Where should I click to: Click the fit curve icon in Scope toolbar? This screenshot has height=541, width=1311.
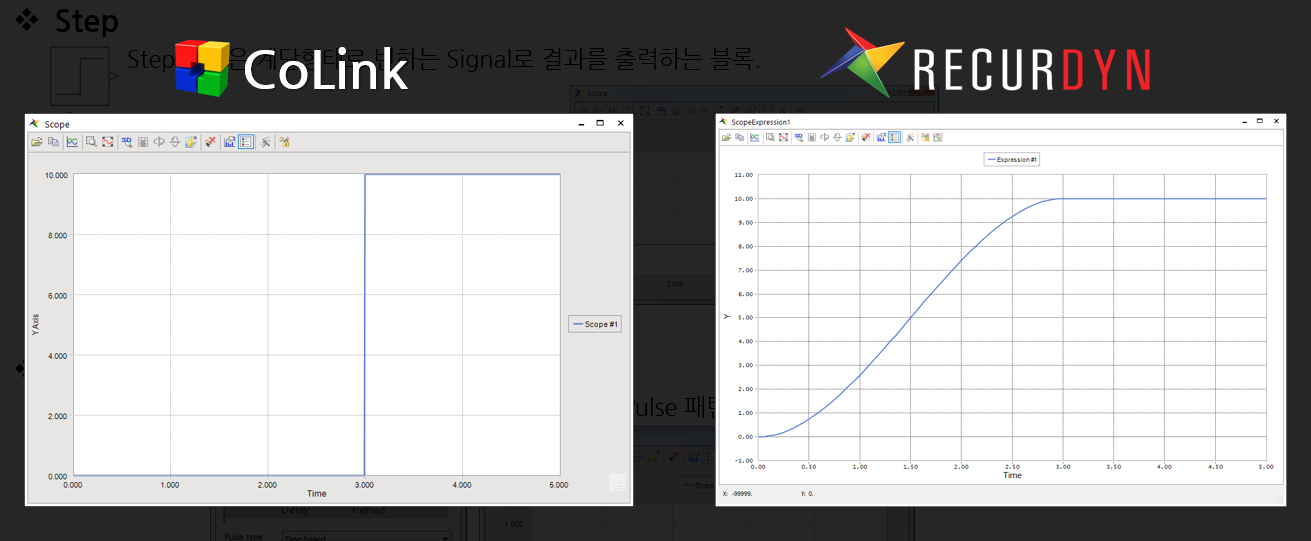click(x=107, y=142)
